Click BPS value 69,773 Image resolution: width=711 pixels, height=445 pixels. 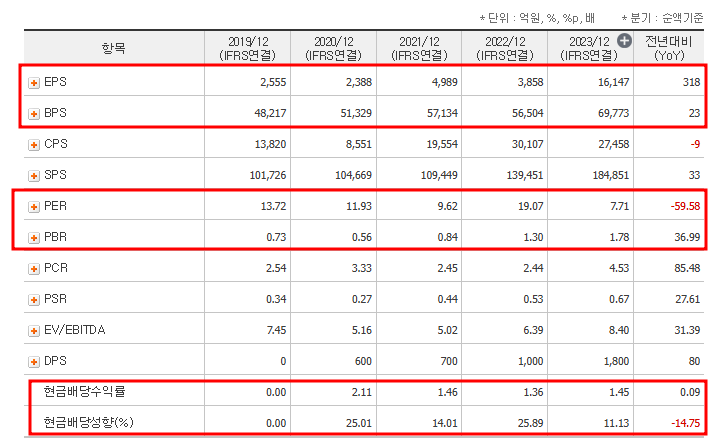tap(614, 113)
